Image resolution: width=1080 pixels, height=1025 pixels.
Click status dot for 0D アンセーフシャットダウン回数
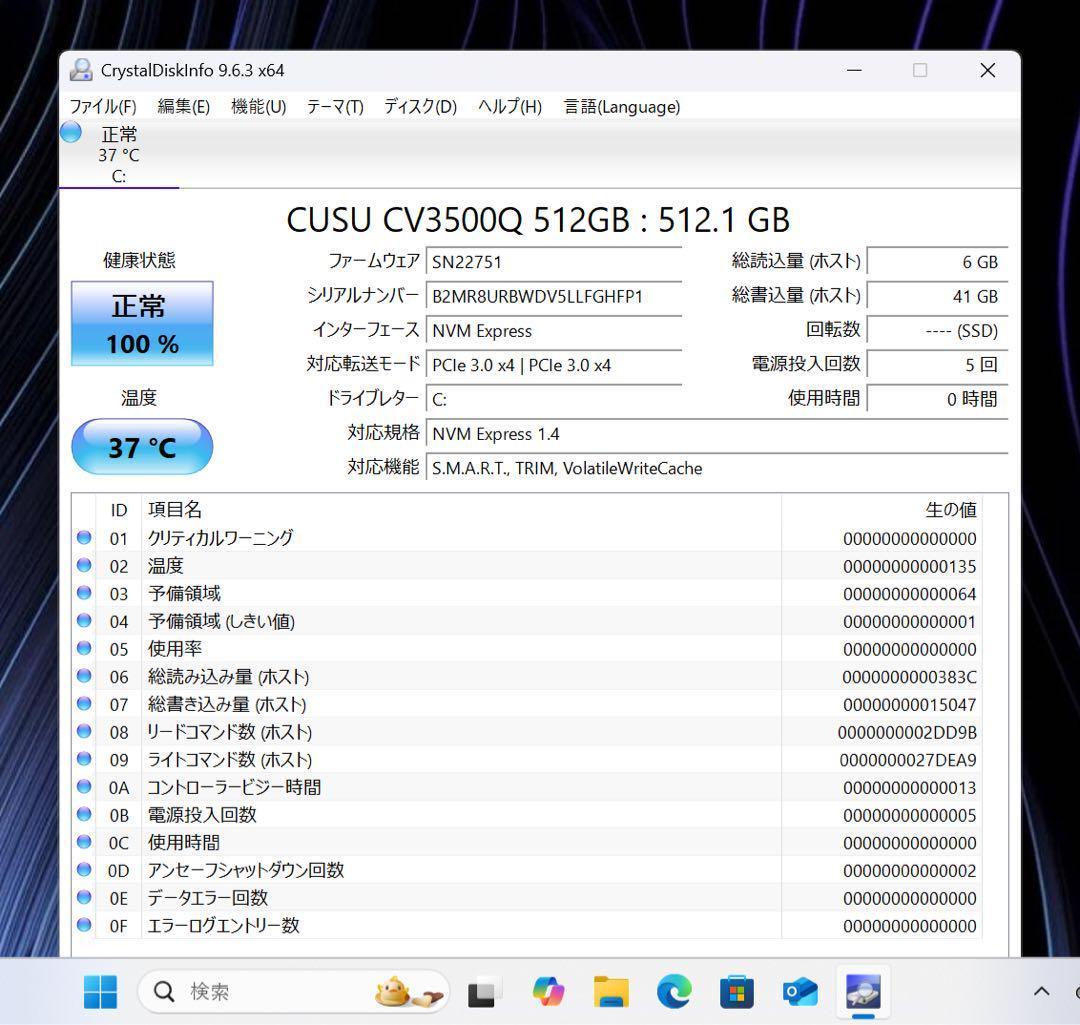tap(84, 869)
